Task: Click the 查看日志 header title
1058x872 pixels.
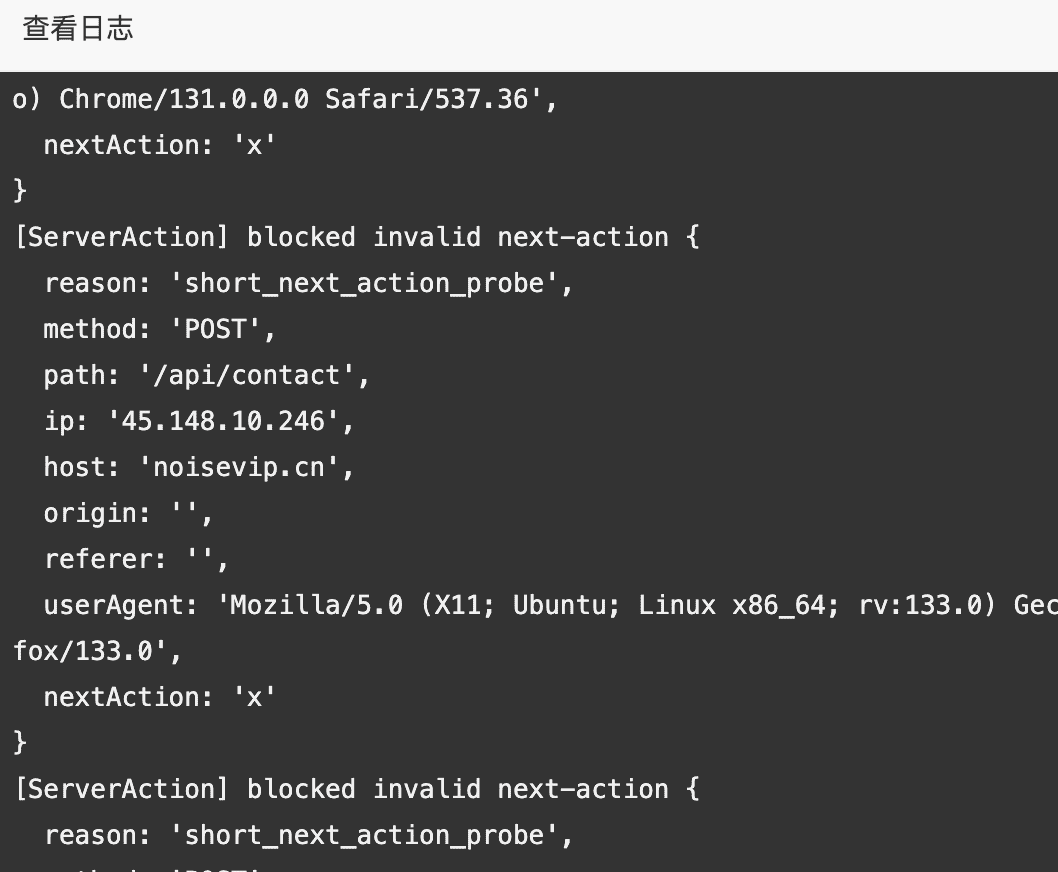Action: pyautogui.click(x=78, y=29)
